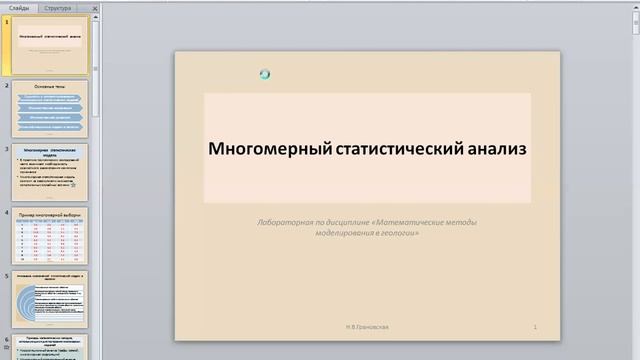Image resolution: width=640 pixels, height=360 pixels.
Task: Click scroll-up arrow of thumbnail pane
Action: (x=96, y=17)
